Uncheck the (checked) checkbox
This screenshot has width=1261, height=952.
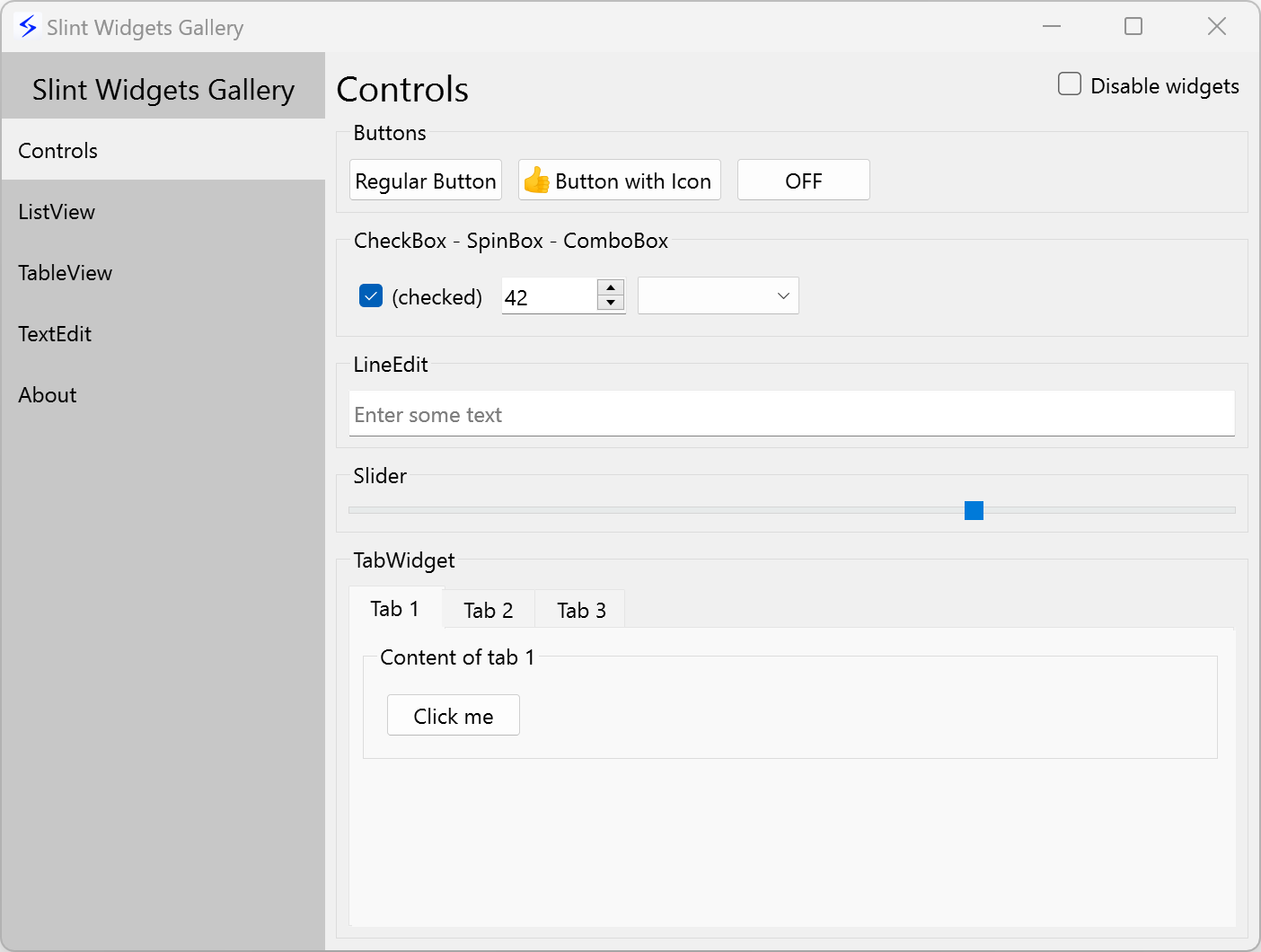[x=371, y=295]
